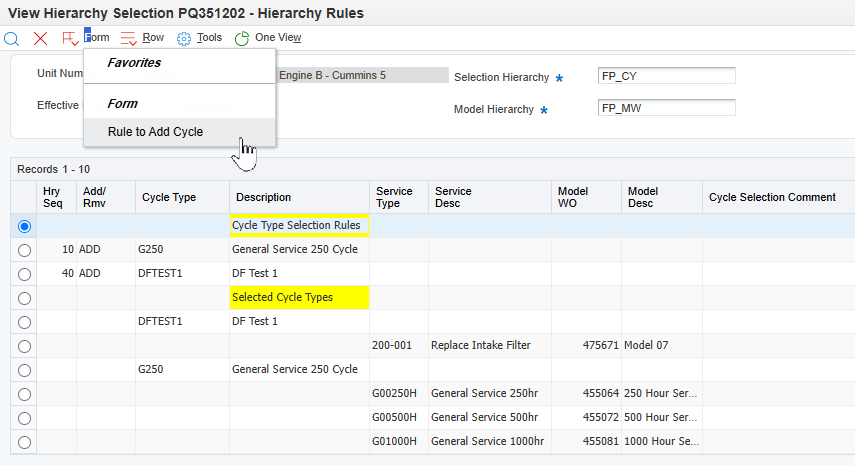The image size is (855, 465).
Task: Click the Cycle Type column header
Action: click(x=169, y=198)
